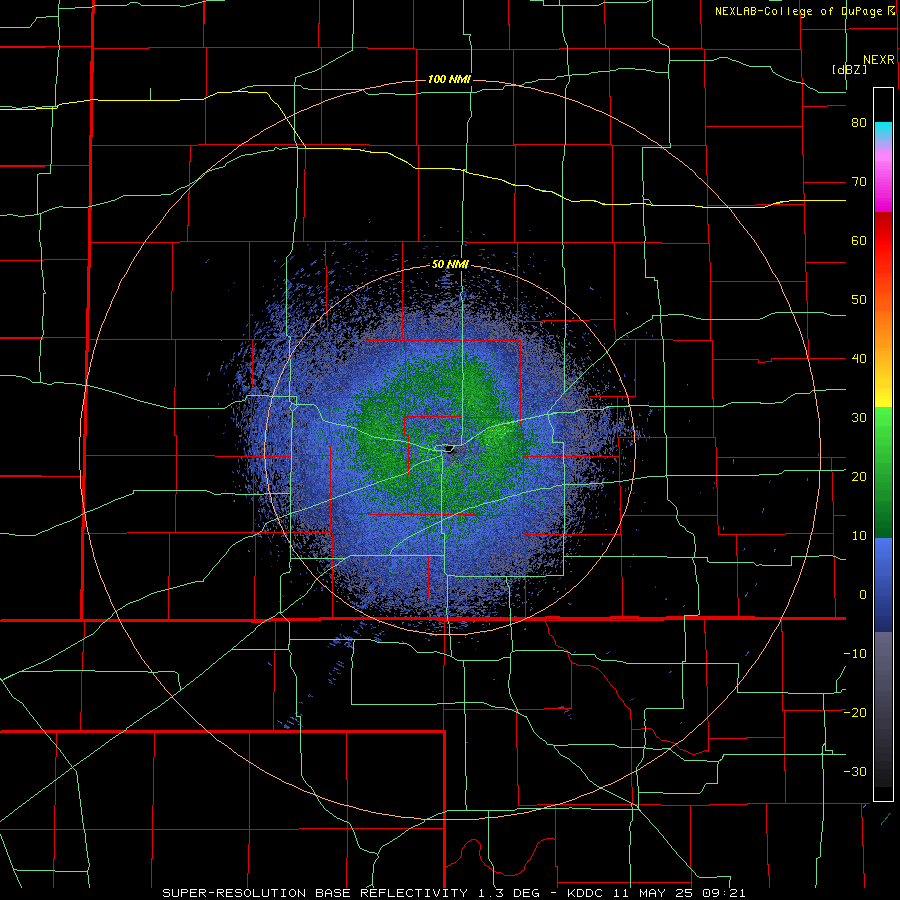Click the 60 value on the dBZ scale
This screenshot has width=900, height=900.
point(859,240)
